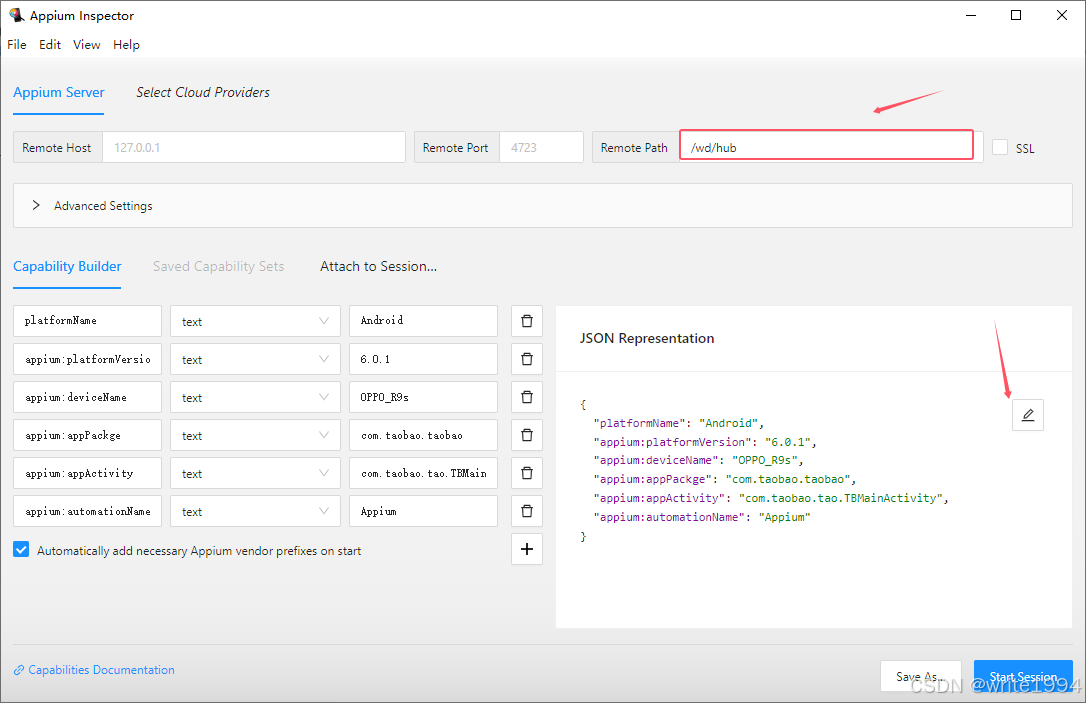Enable the SSL checkbox

tap(999, 148)
